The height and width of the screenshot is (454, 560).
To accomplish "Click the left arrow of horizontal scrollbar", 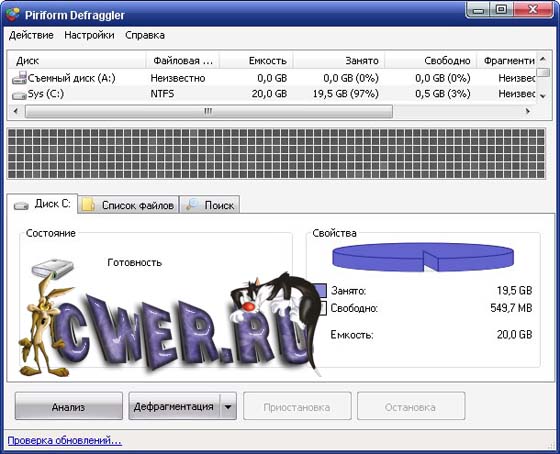I will point(15,111).
